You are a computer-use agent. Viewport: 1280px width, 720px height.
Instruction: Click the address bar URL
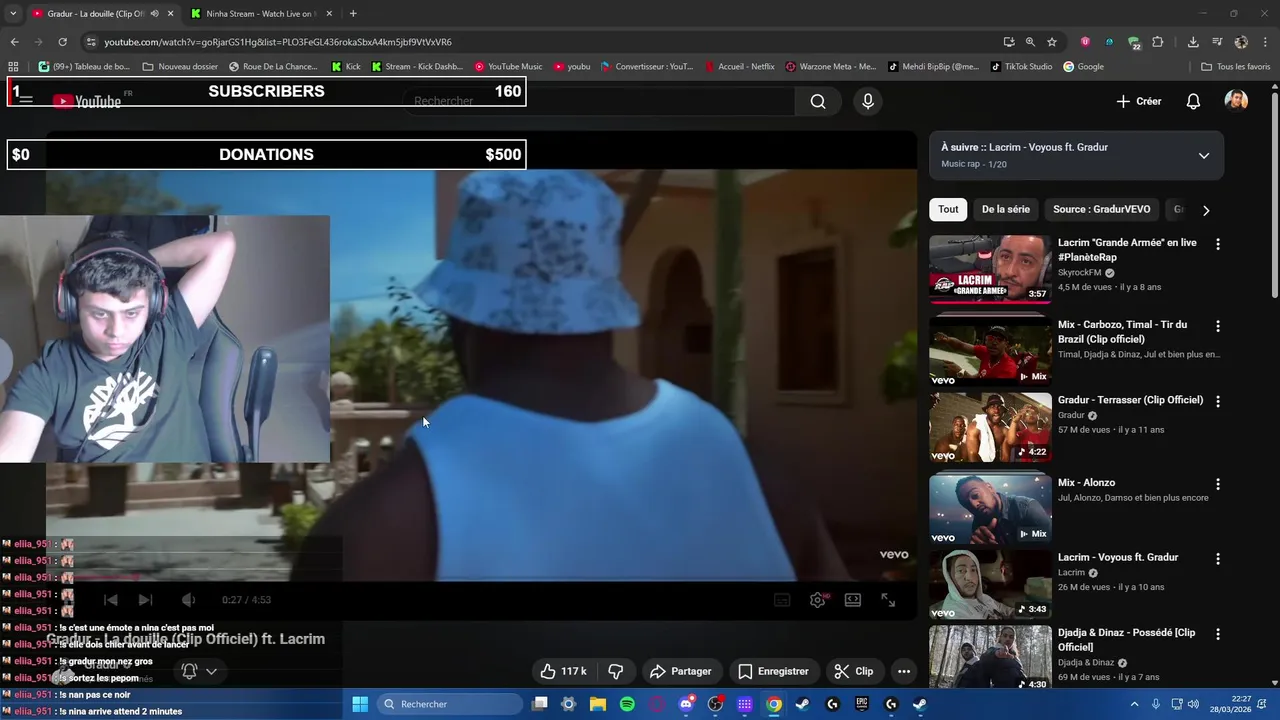pyautogui.click(x=278, y=42)
